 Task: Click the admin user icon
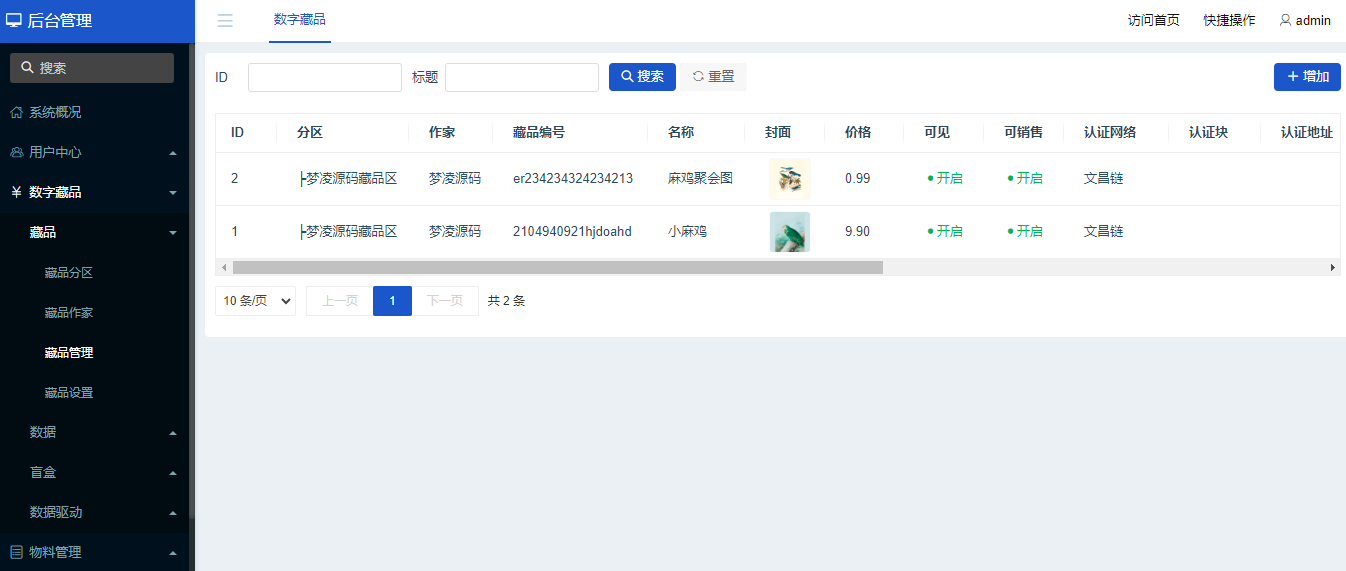(1285, 20)
